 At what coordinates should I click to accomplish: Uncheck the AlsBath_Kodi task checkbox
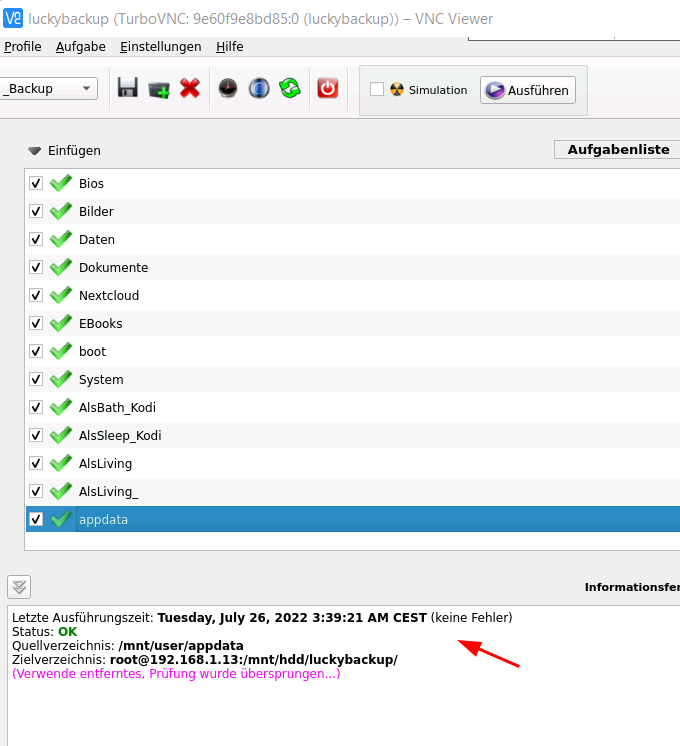click(x=36, y=408)
